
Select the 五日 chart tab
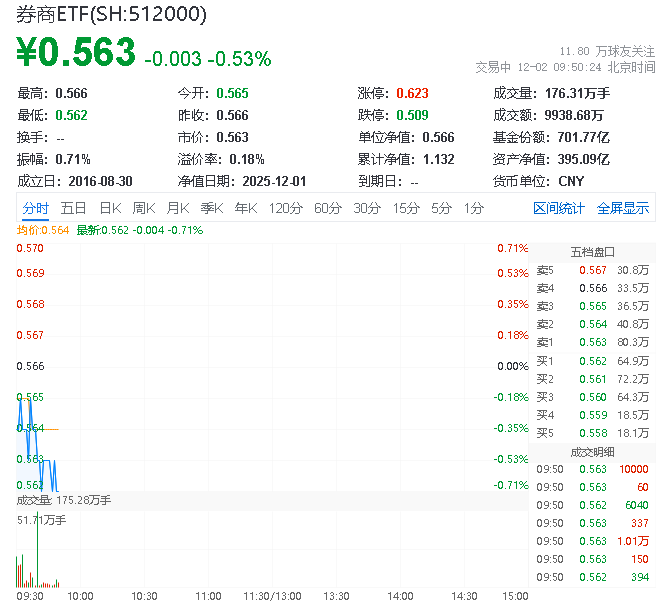pos(73,208)
